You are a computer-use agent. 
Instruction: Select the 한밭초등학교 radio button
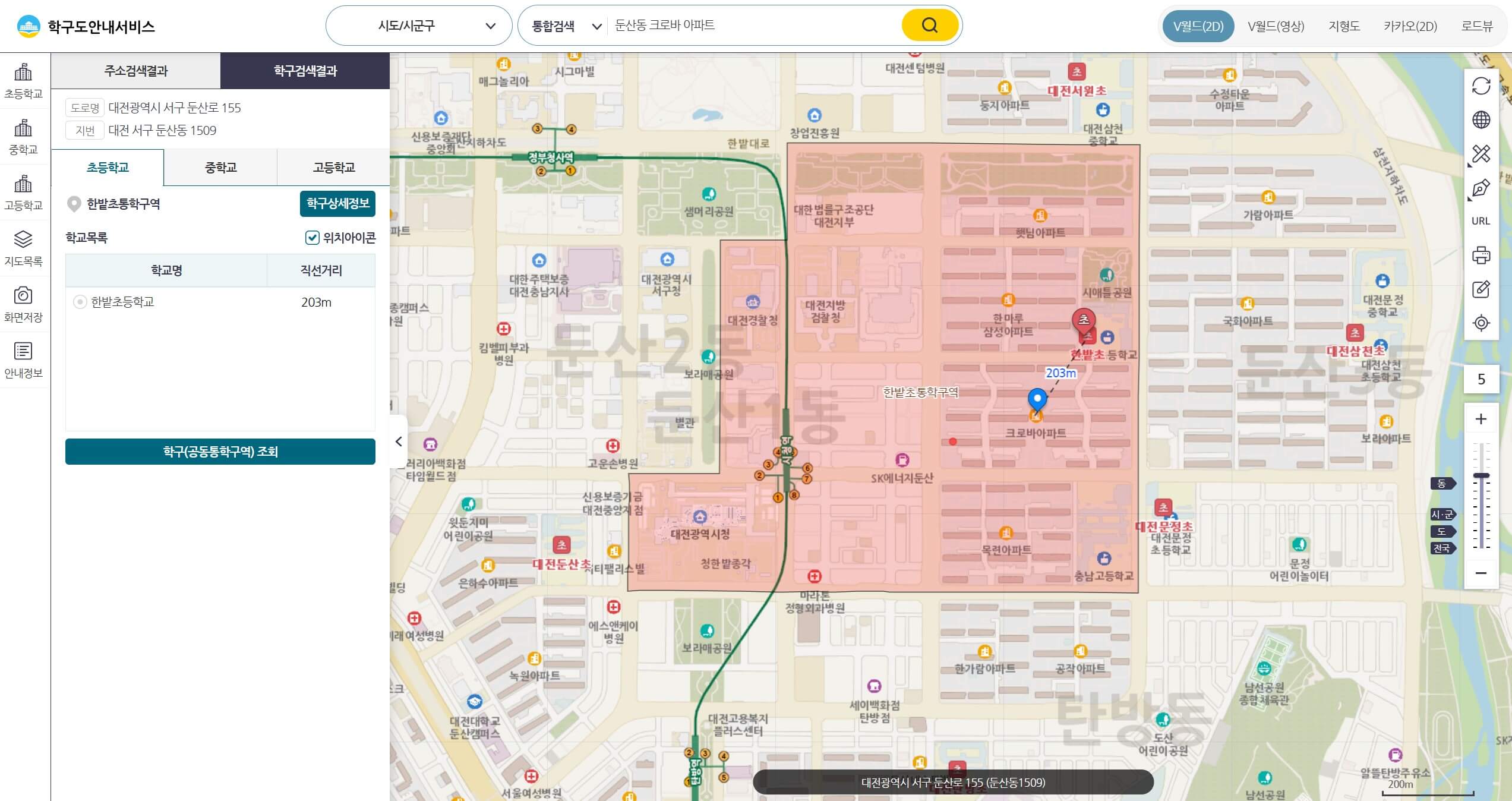point(80,302)
